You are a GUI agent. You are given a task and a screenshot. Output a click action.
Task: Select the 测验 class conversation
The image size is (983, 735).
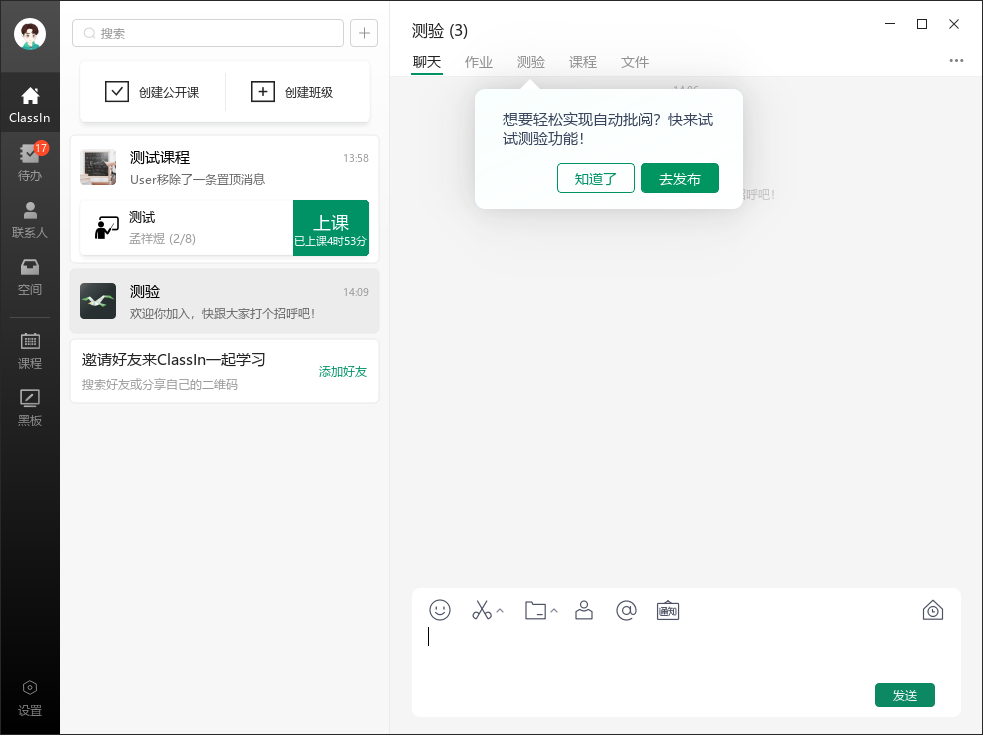click(224, 301)
